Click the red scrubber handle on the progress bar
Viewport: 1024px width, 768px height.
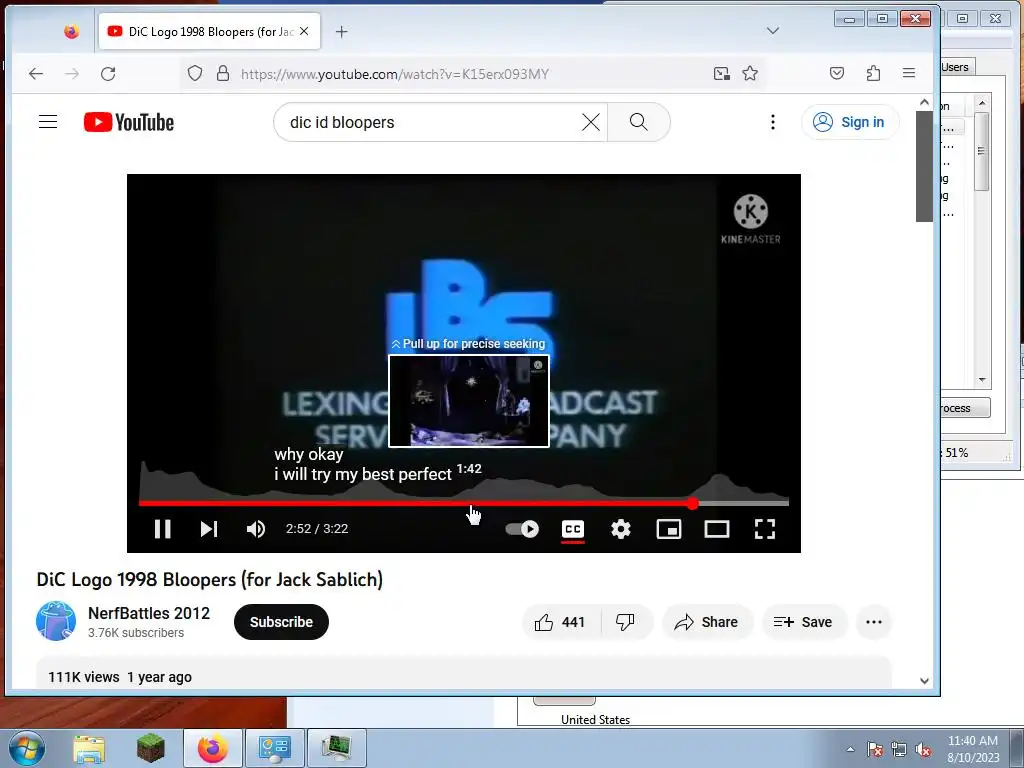point(692,503)
